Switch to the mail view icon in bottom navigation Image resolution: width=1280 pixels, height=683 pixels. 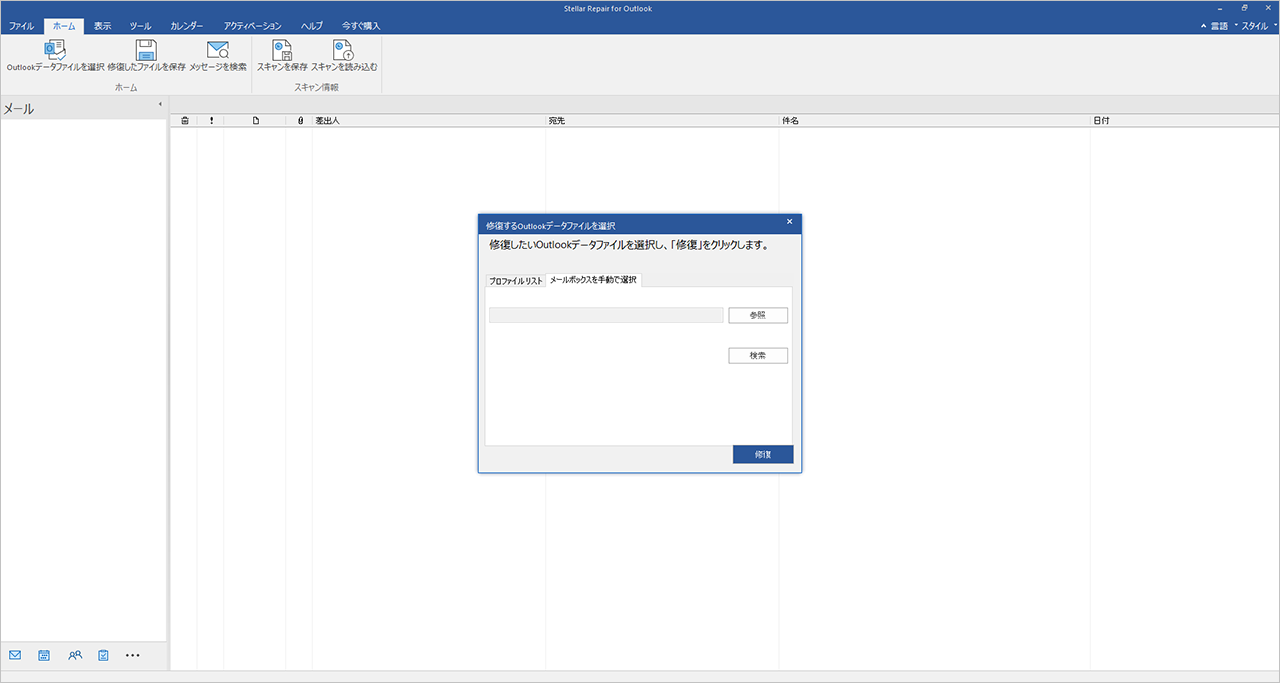coord(15,655)
